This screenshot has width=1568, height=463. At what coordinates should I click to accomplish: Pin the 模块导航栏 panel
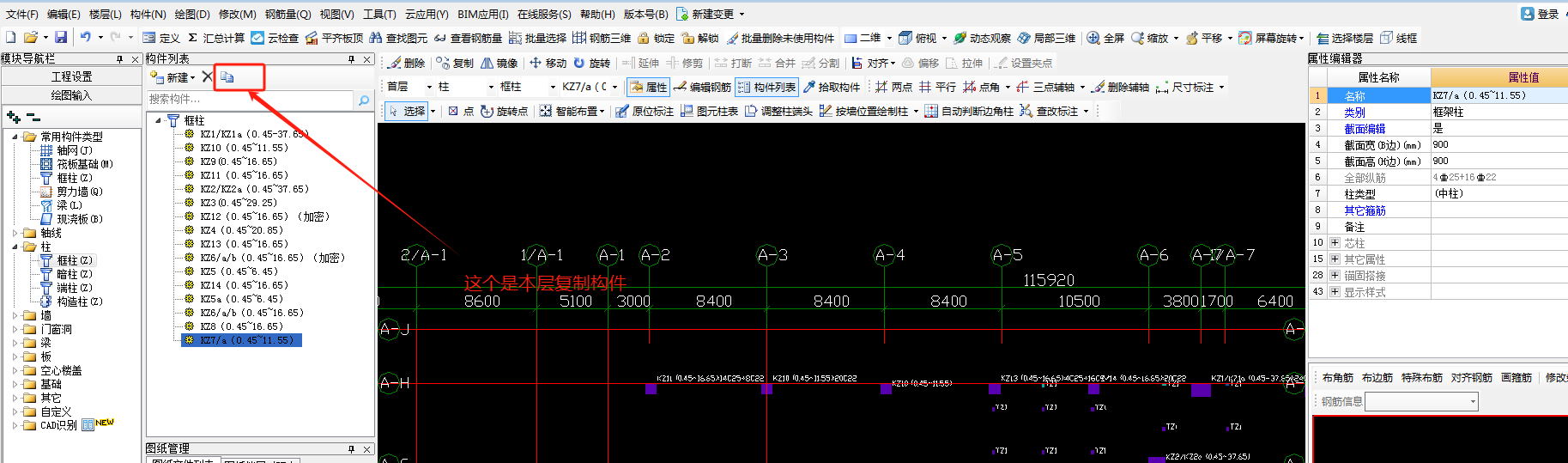coord(120,59)
